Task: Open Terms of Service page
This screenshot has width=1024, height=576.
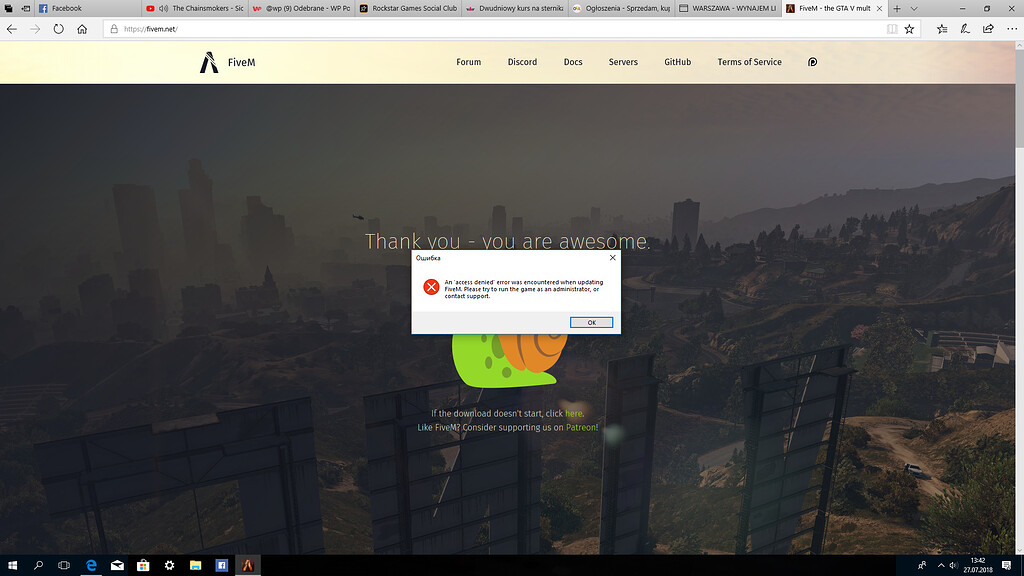Action: (x=749, y=62)
